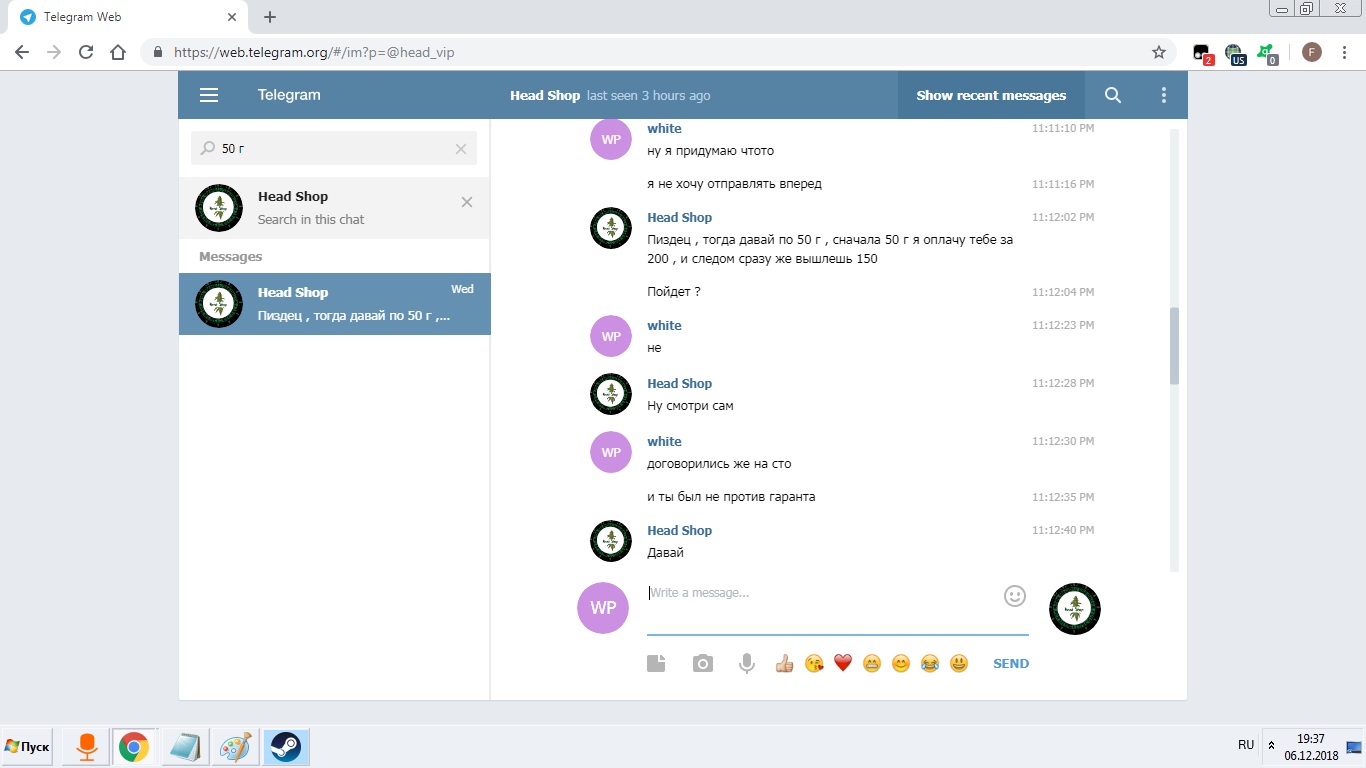The image size is (1366, 768).
Task: Click the message 'я не хочу отправлять вперед'
Action: 734,184
